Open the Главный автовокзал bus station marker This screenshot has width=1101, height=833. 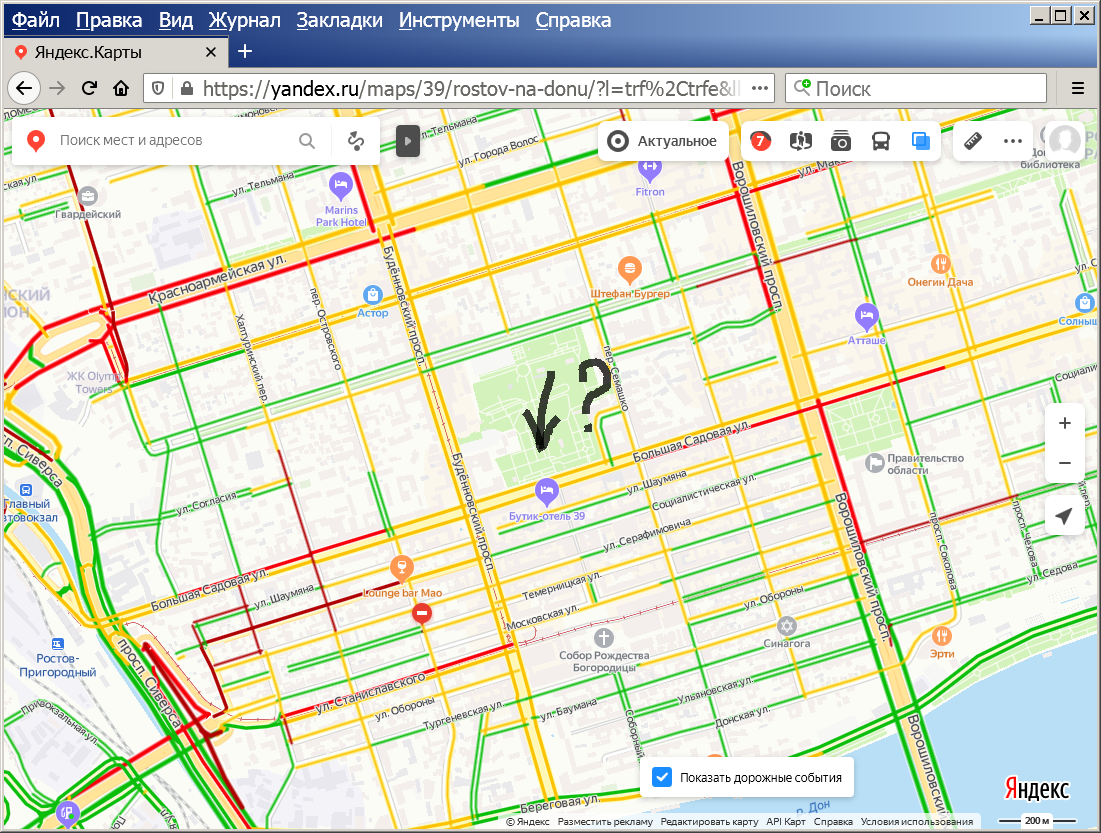(26, 490)
